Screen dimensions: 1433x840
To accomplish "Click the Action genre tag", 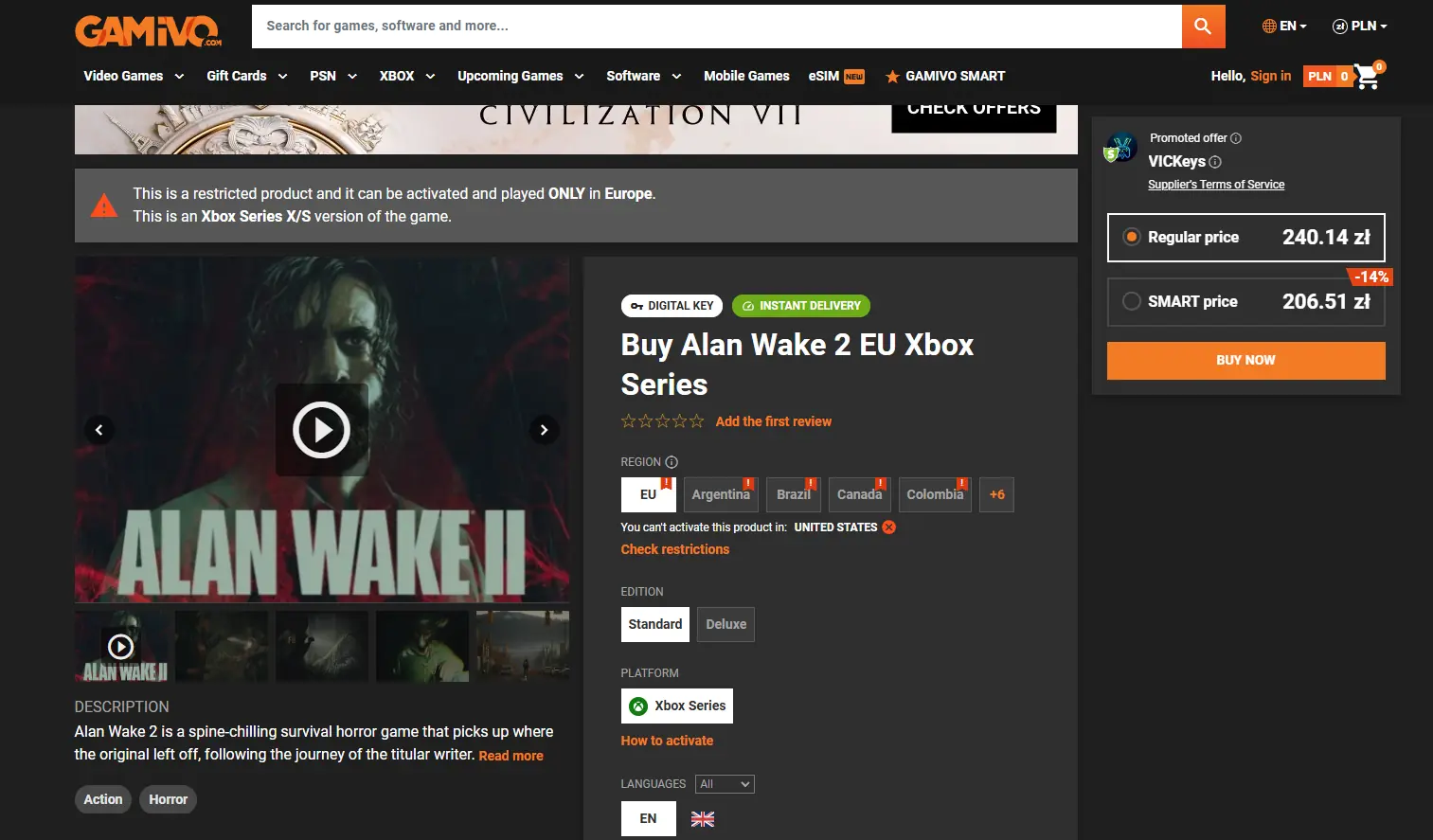I will [x=103, y=799].
